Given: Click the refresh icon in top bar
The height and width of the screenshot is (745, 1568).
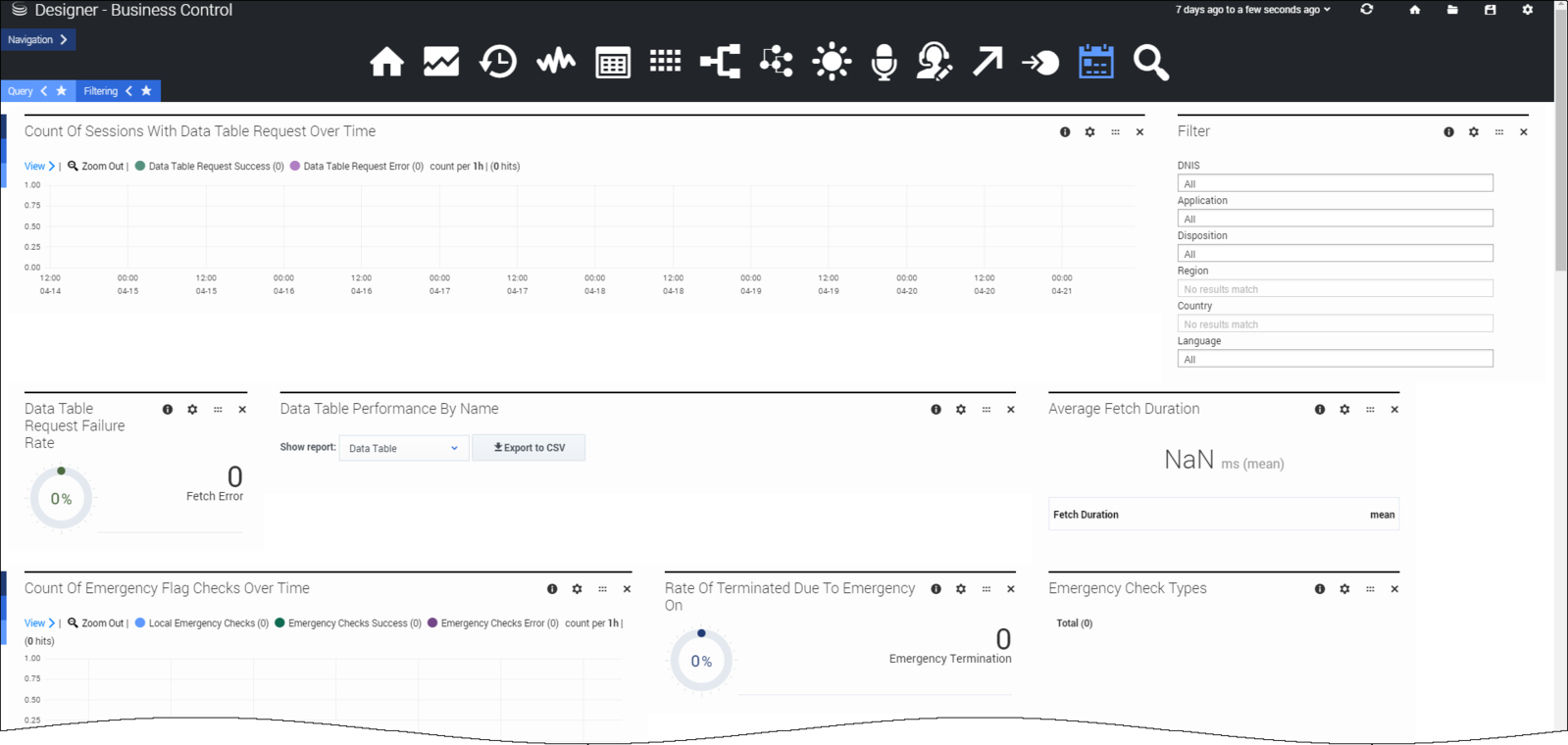Looking at the screenshot, I should click(1366, 10).
